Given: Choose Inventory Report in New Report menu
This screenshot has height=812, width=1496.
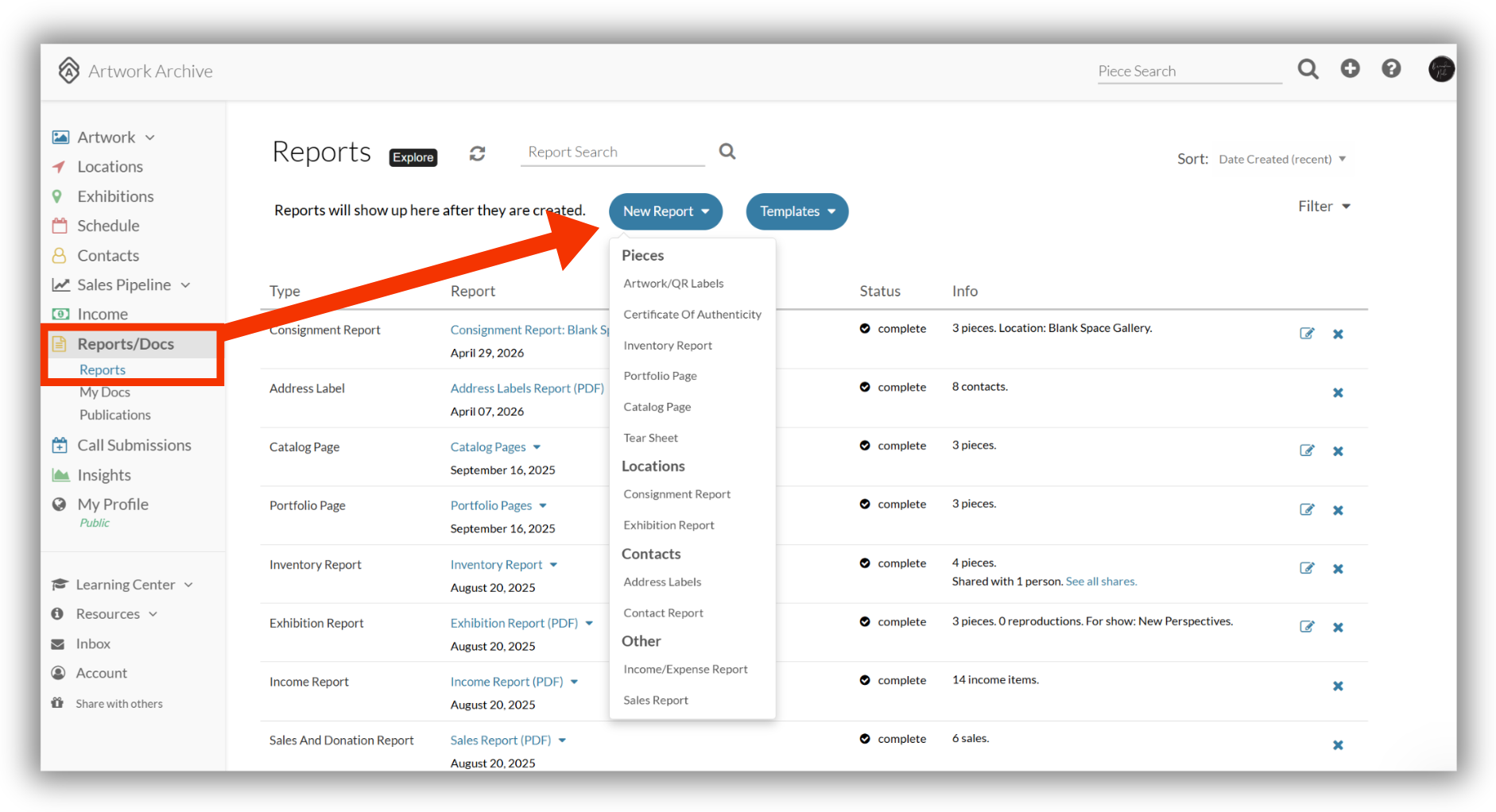Looking at the screenshot, I should (x=668, y=346).
